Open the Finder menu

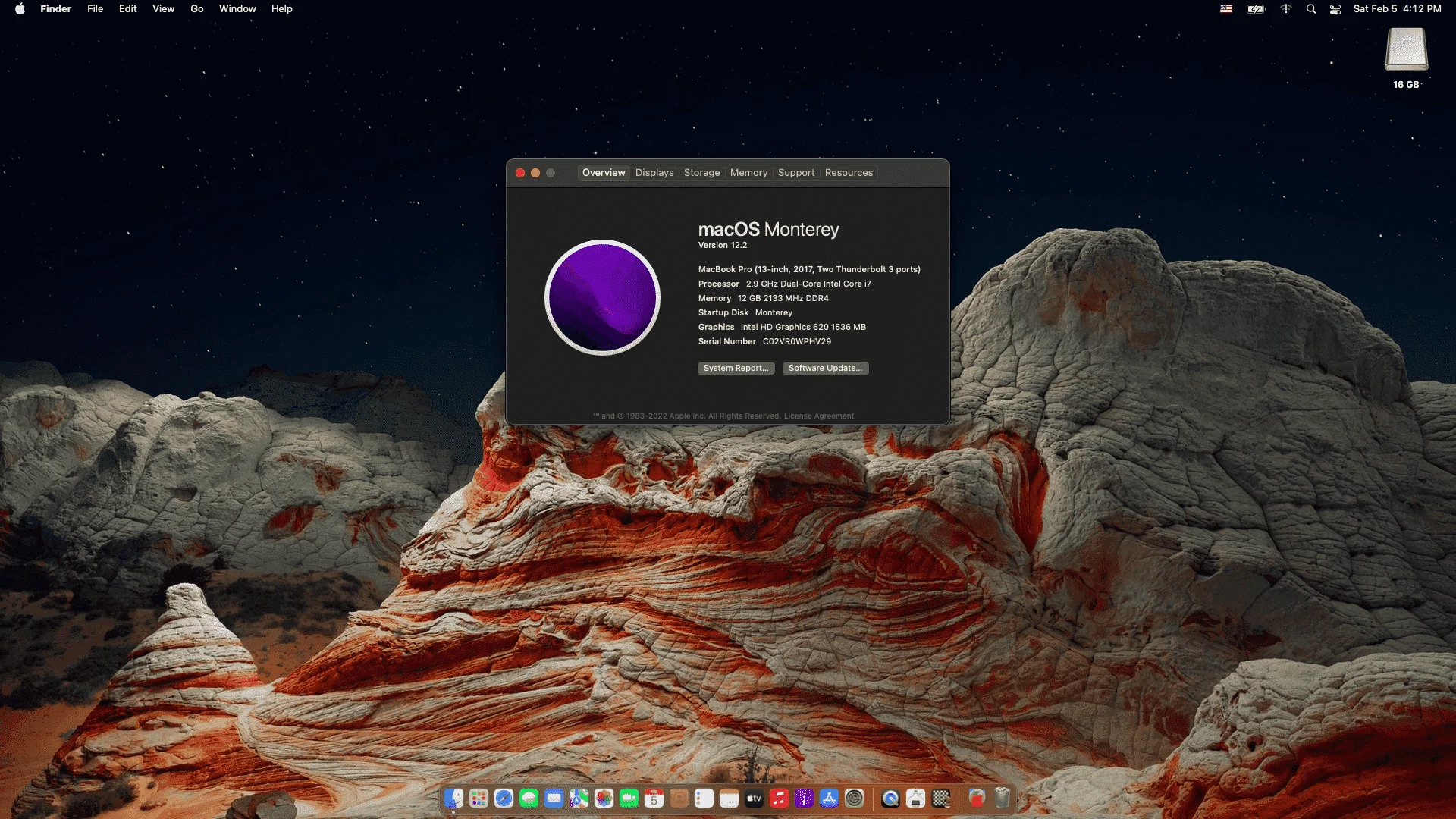55,9
